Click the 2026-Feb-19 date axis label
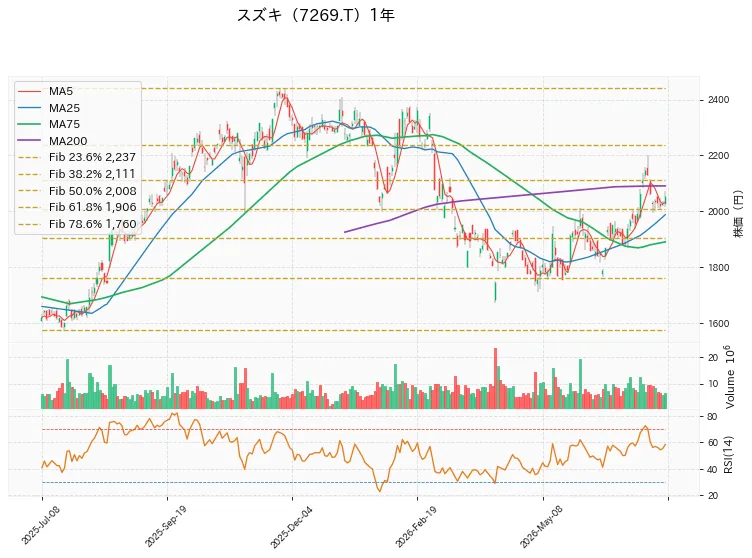 click(x=416, y=526)
